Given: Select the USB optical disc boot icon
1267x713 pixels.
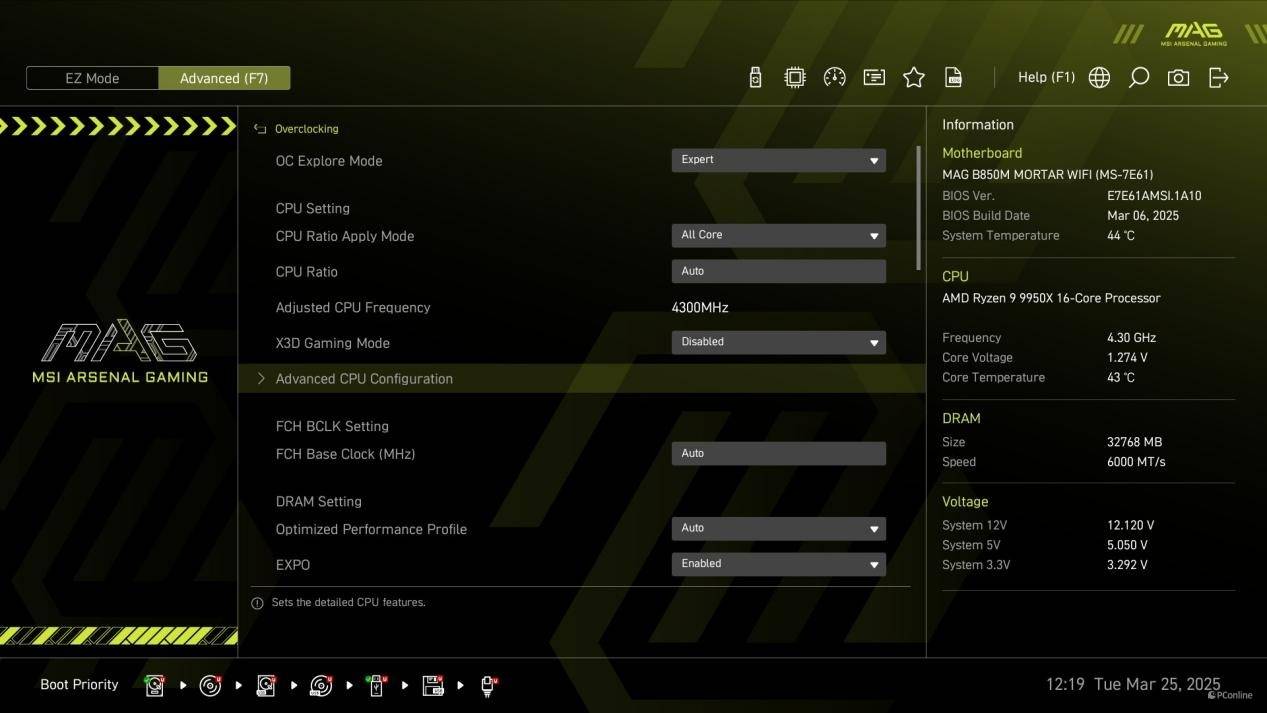Looking at the screenshot, I should pyautogui.click(x=321, y=685).
